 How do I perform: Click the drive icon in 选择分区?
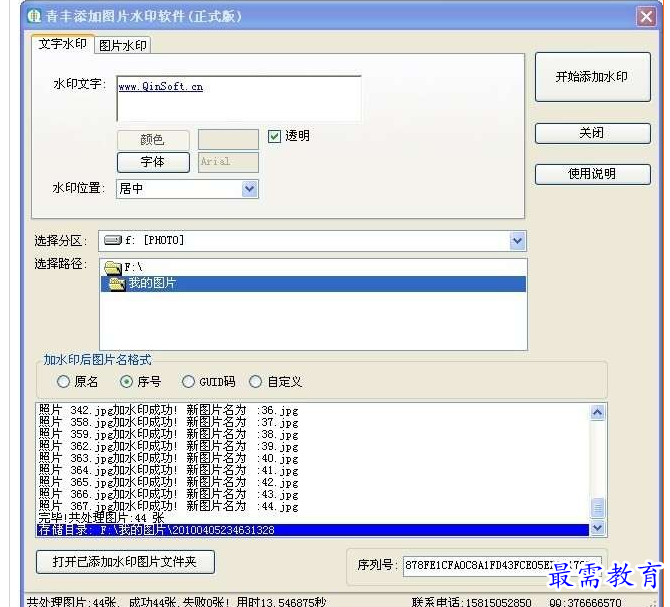(113, 240)
